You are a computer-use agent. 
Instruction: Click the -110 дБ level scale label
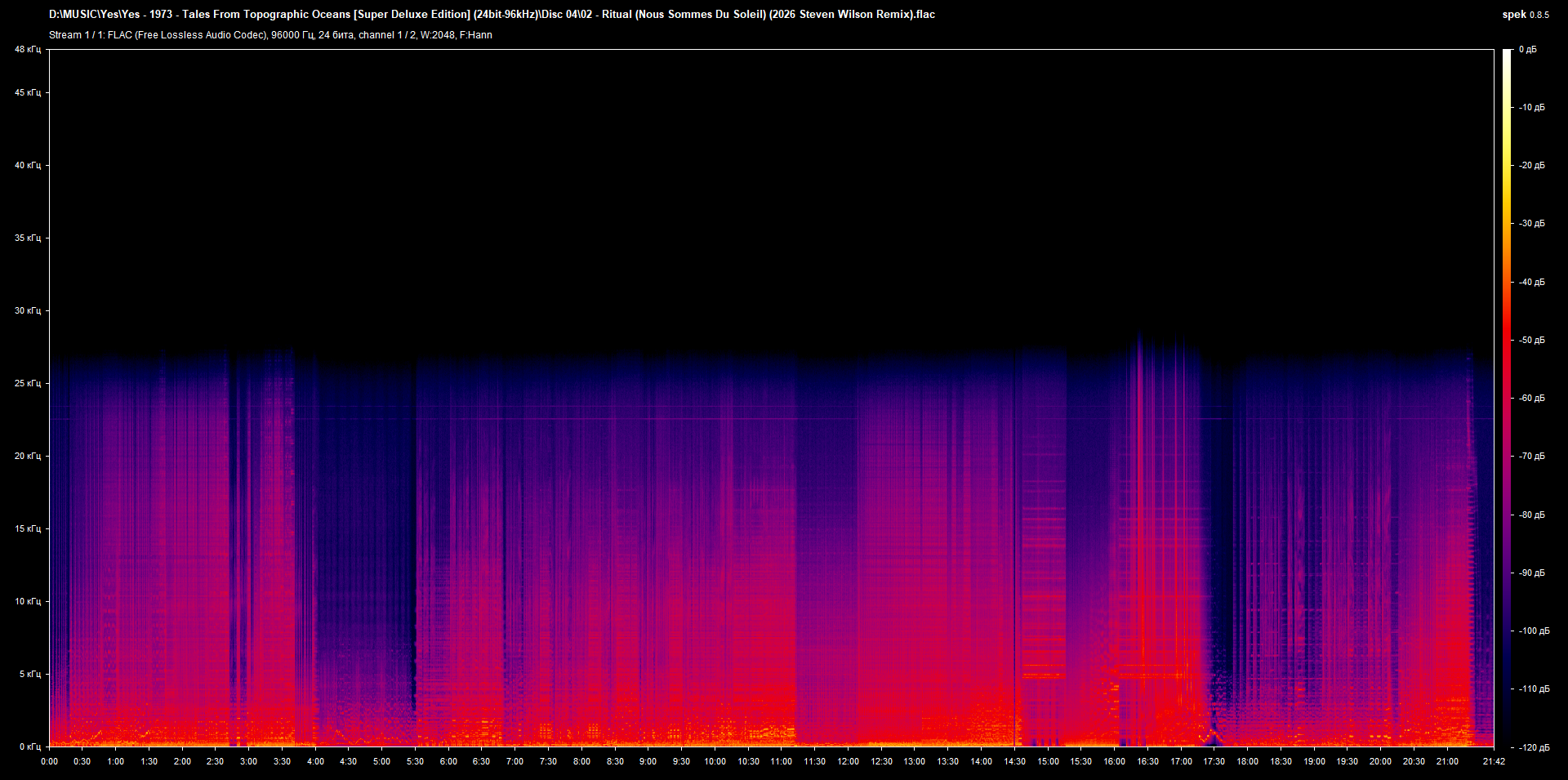[1535, 689]
